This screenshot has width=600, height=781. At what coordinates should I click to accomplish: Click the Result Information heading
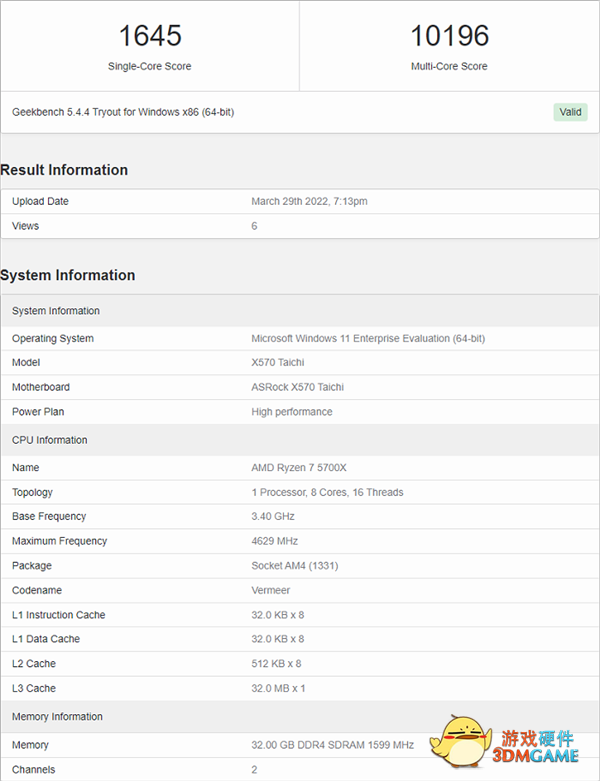[64, 170]
